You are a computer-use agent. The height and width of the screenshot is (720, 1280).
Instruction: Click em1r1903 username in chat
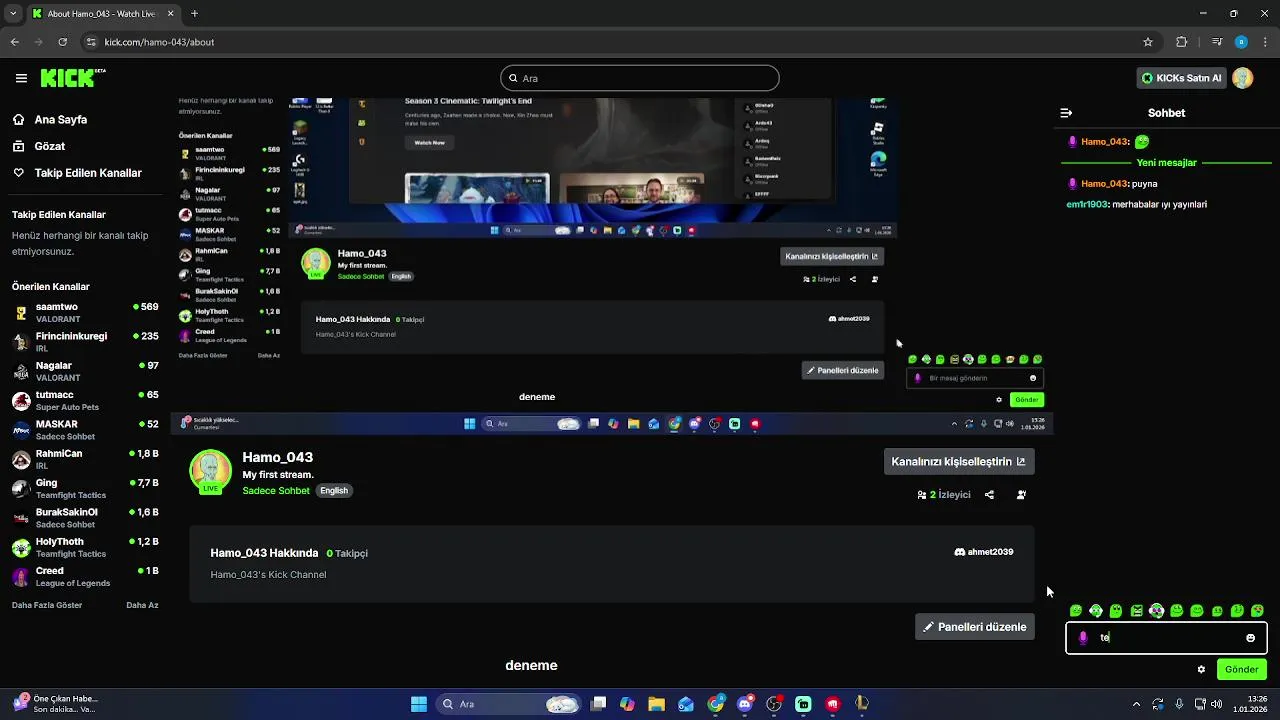(x=1087, y=204)
